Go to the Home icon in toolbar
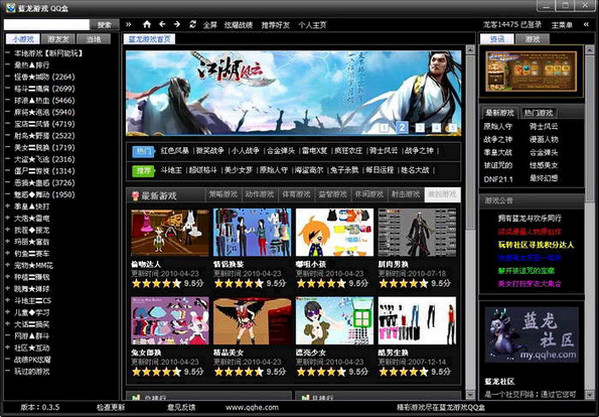 147,24
